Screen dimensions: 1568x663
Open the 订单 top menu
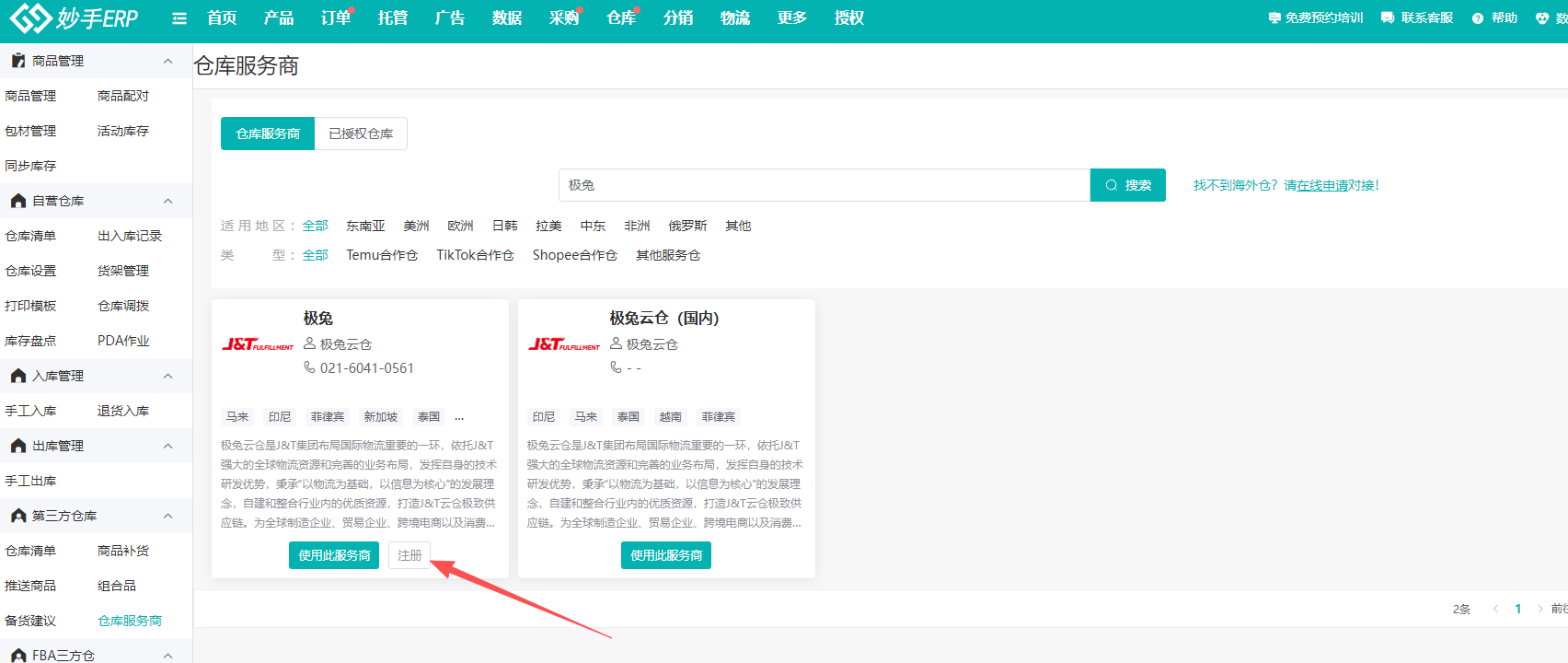click(x=335, y=18)
